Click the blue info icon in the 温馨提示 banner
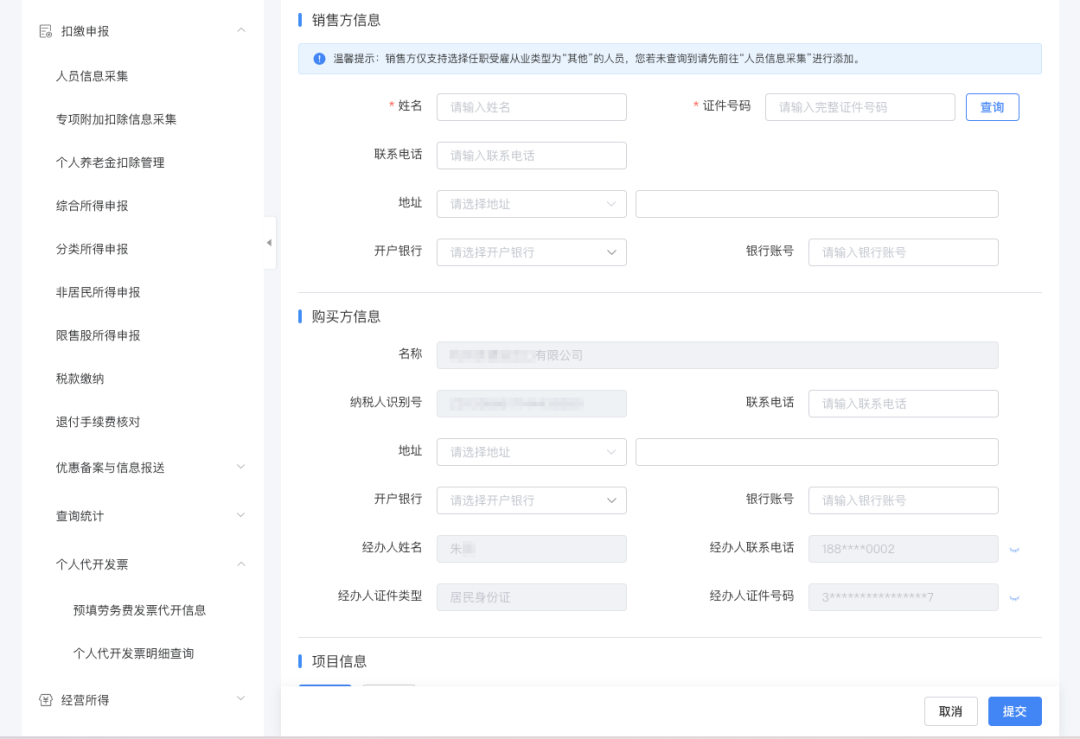 (x=319, y=59)
